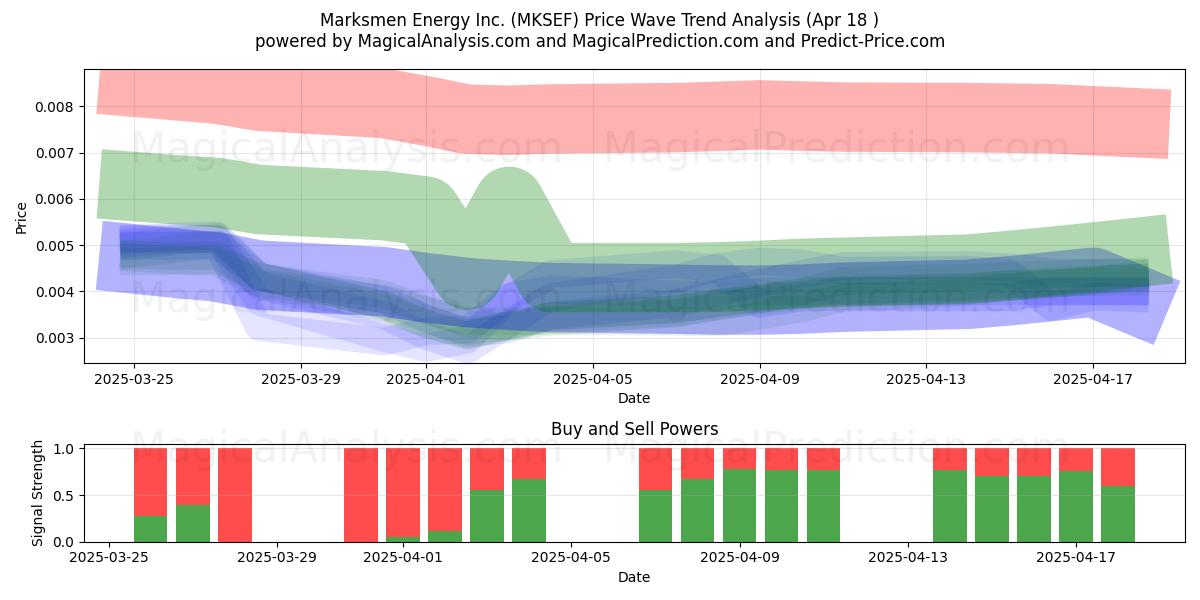Click 2025-03-25 tick on price chart axis
Viewport: 1200px width, 600px height.
(135, 379)
